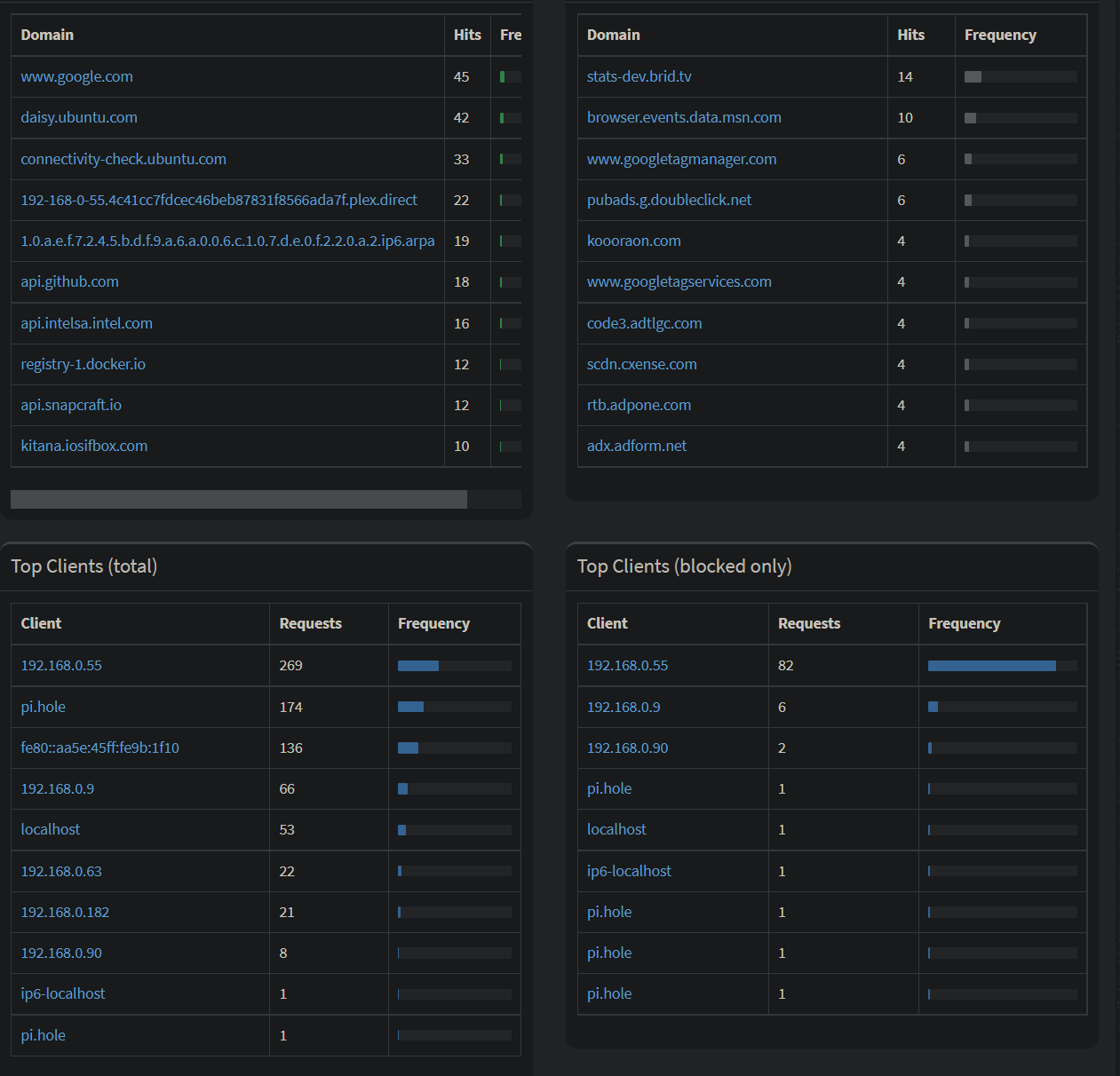Open stats-dev.brid.tv blocked domain

[x=639, y=76]
